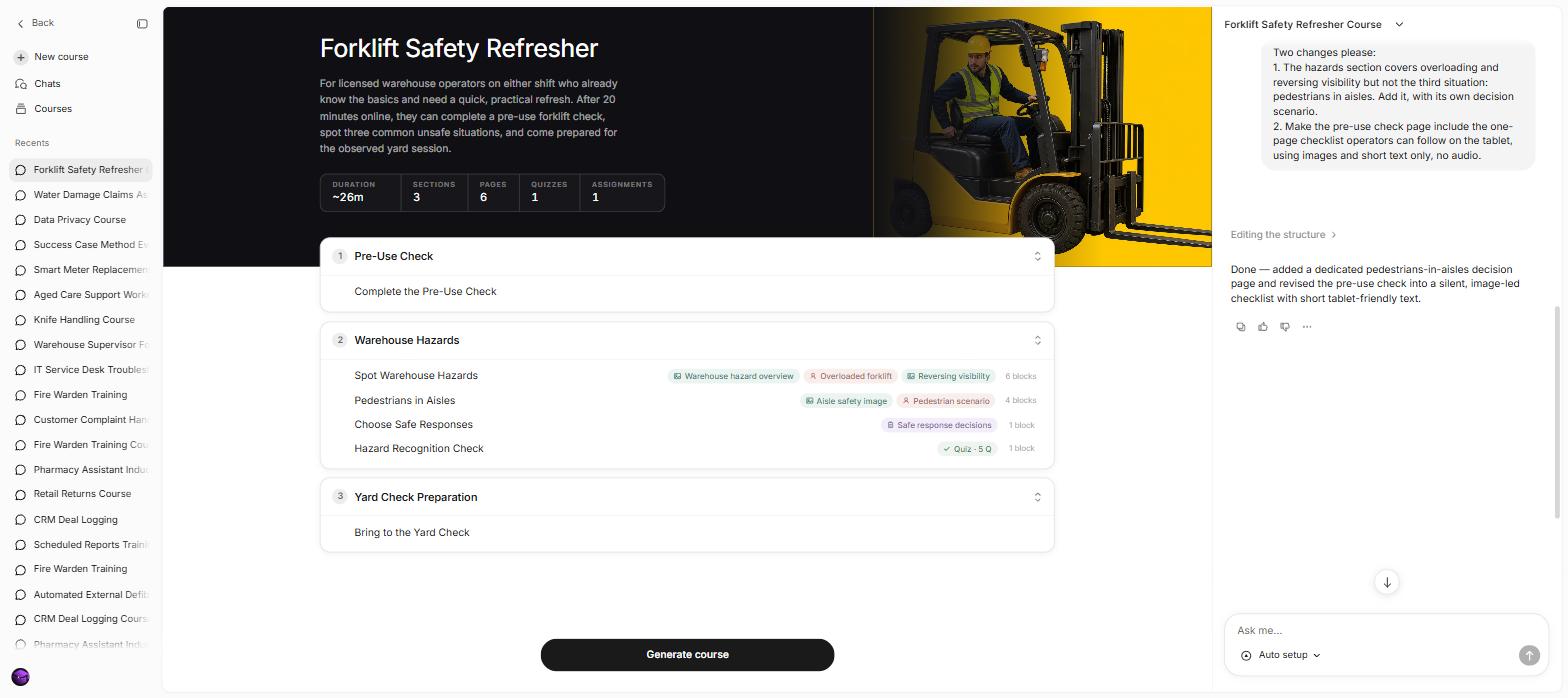Open the Spot Warehouse Hazards page
1568x698 pixels.
click(416, 376)
